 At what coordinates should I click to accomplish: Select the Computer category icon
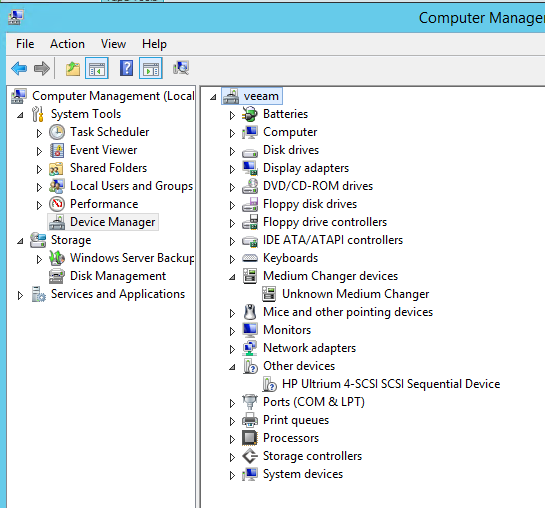pos(250,132)
